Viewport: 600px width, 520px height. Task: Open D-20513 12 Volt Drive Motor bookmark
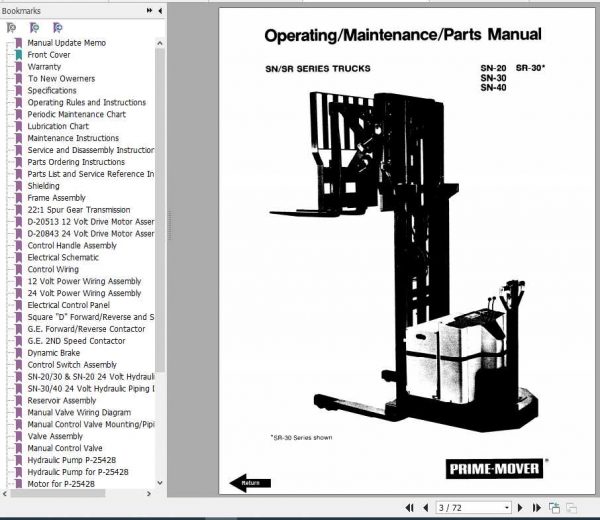pyautogui.click(x=90, y=222)
